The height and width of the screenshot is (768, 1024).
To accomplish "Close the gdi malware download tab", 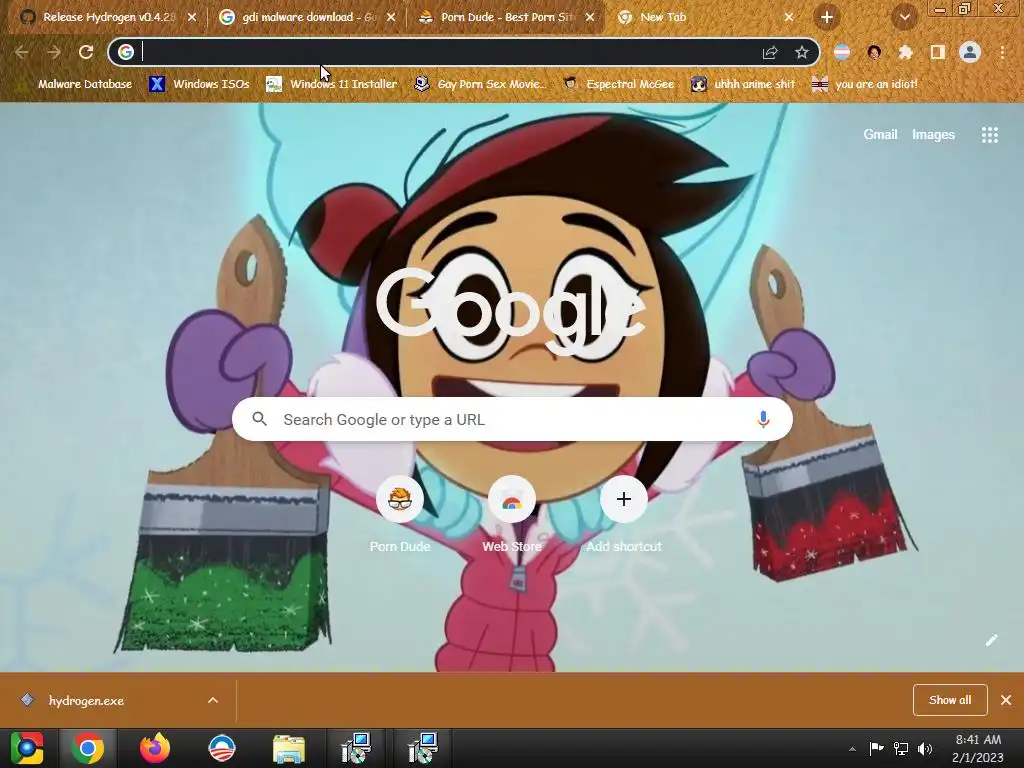I will tap(391, 18).
